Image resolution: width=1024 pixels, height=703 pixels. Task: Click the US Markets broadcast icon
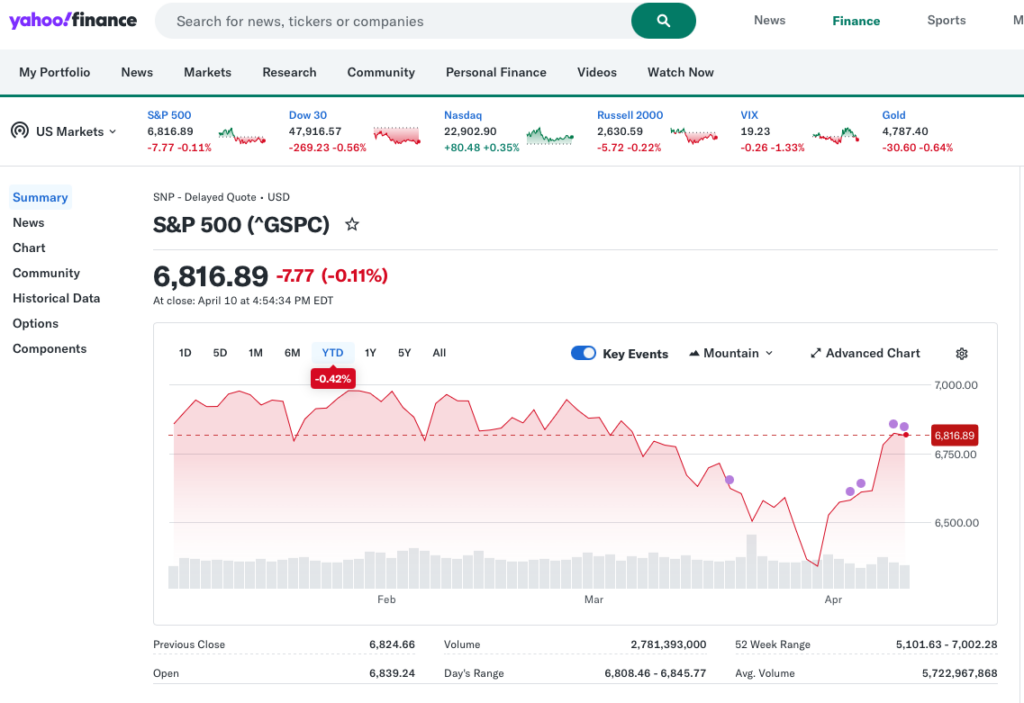(x=19, y=131)
